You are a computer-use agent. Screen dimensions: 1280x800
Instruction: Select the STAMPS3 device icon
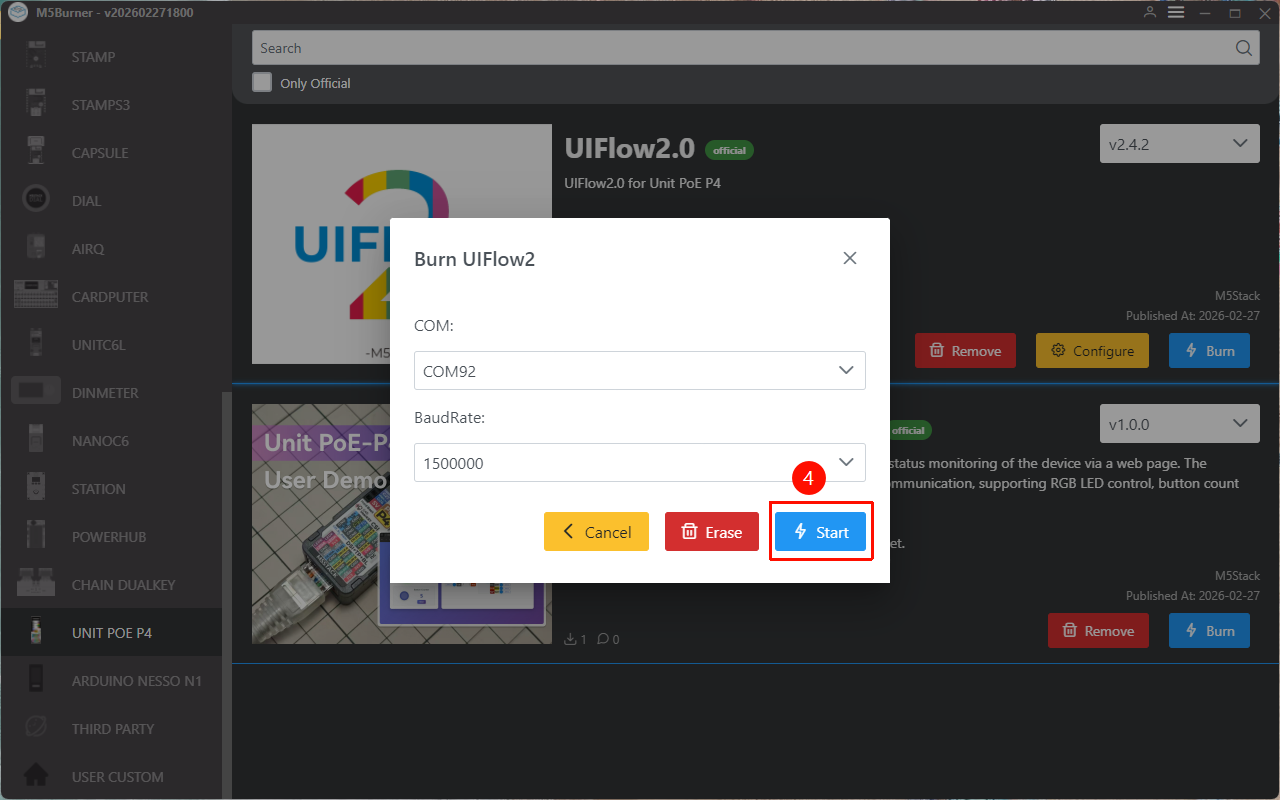click(x=36, y=104)
